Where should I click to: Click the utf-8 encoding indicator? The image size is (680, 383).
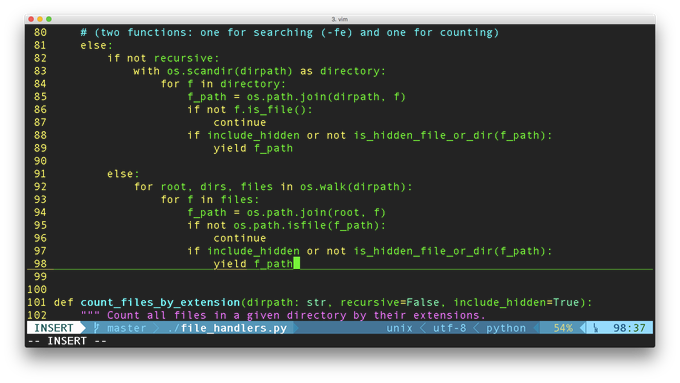pyautogui.click(x=449, y=328)
